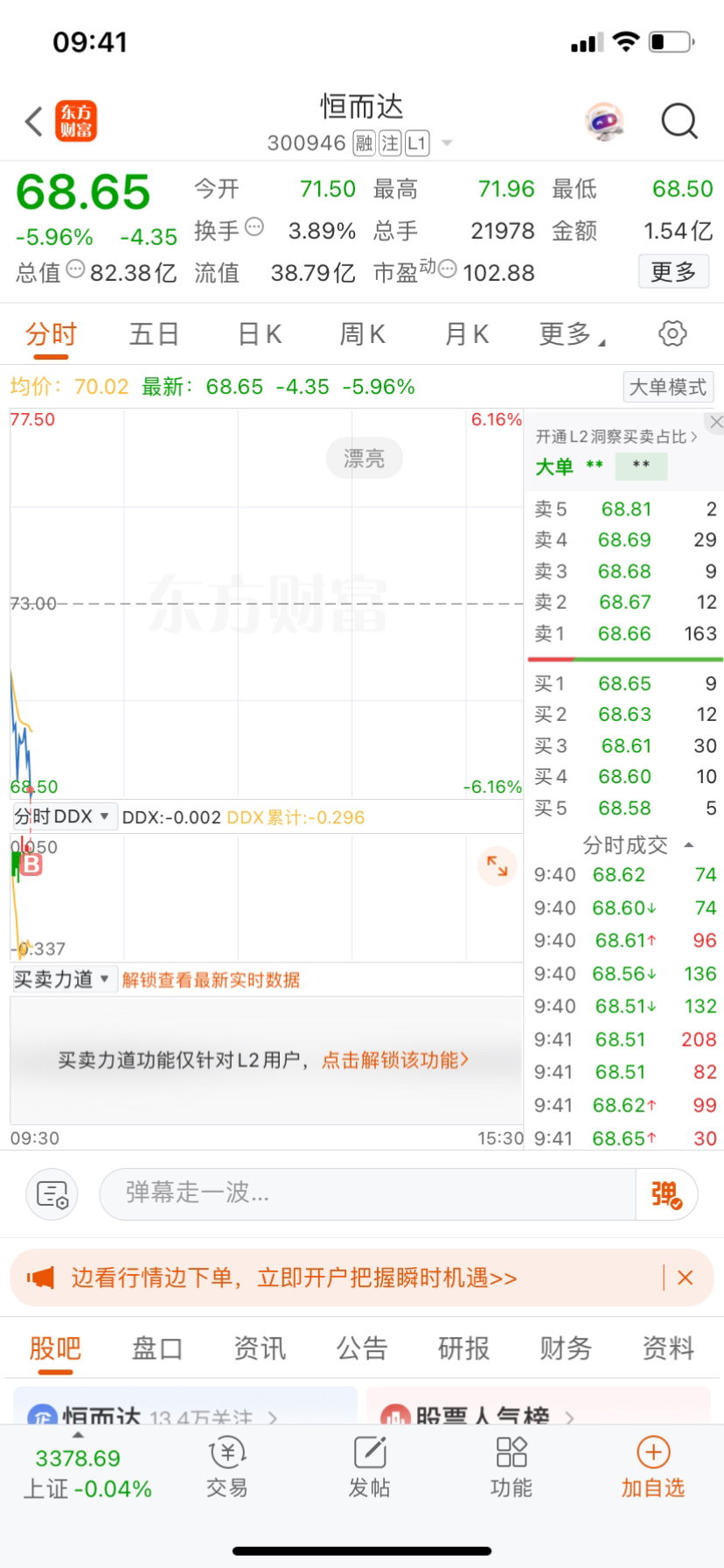Image resolution: width=724 pixels, height=1568 pixels.
Task: Tap the megaphone promo icon
Action: (x=40, y=1277)
